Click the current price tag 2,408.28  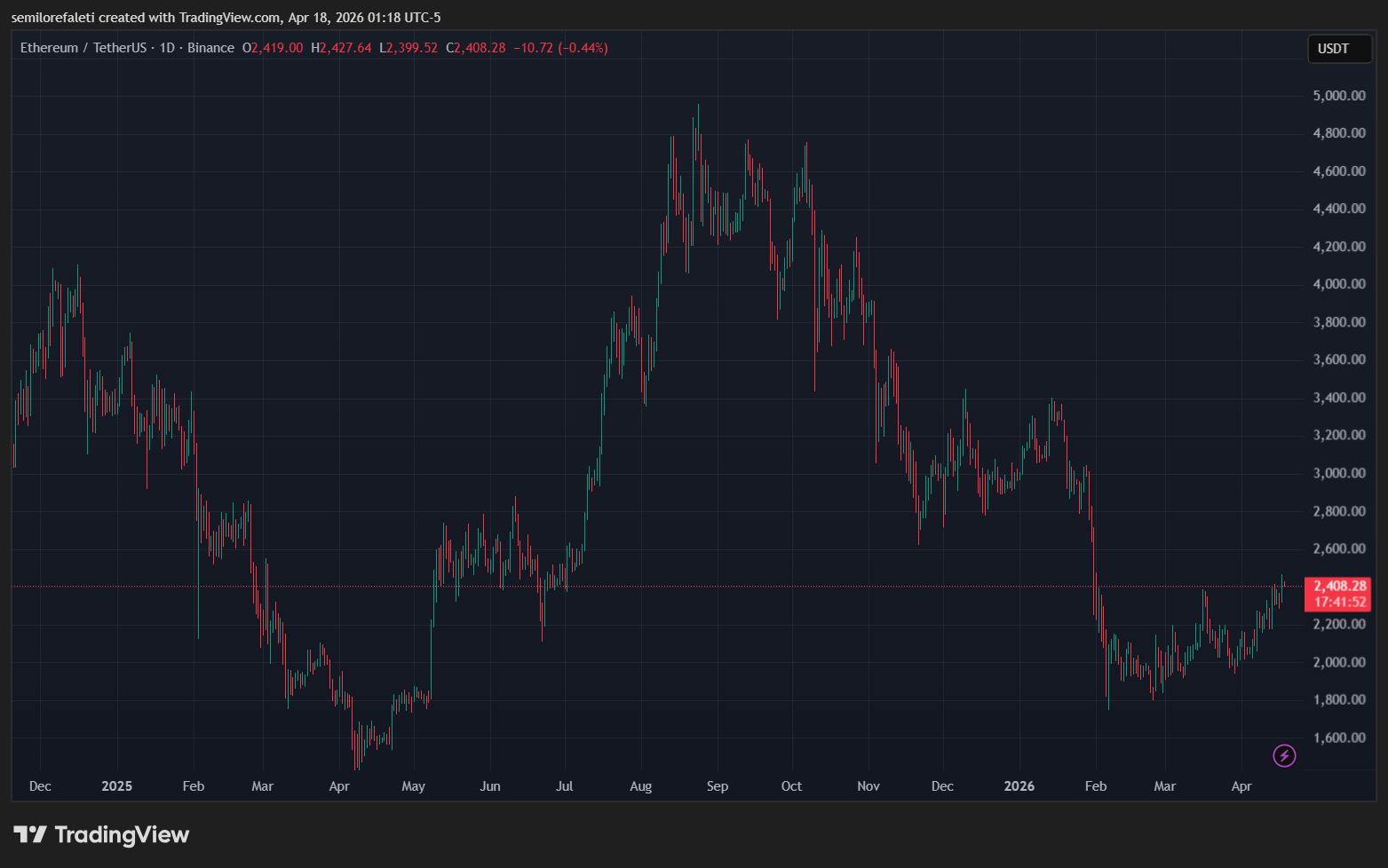pyautogui.click(x=1337, y=586)
